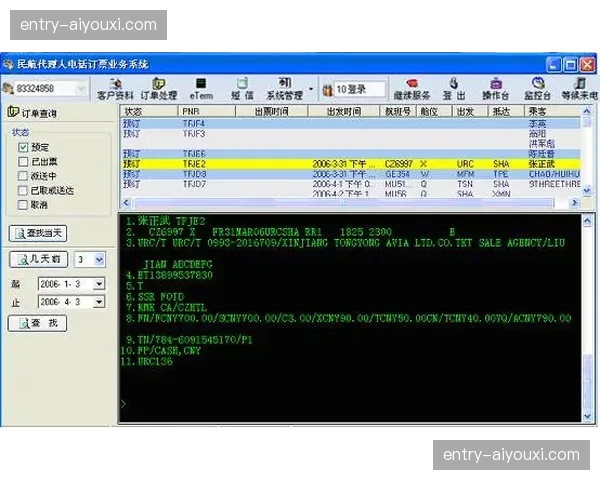This screenshot has width=600, height=480.
Task: Click the 10 登录 input field
Action: pos(359,90)
